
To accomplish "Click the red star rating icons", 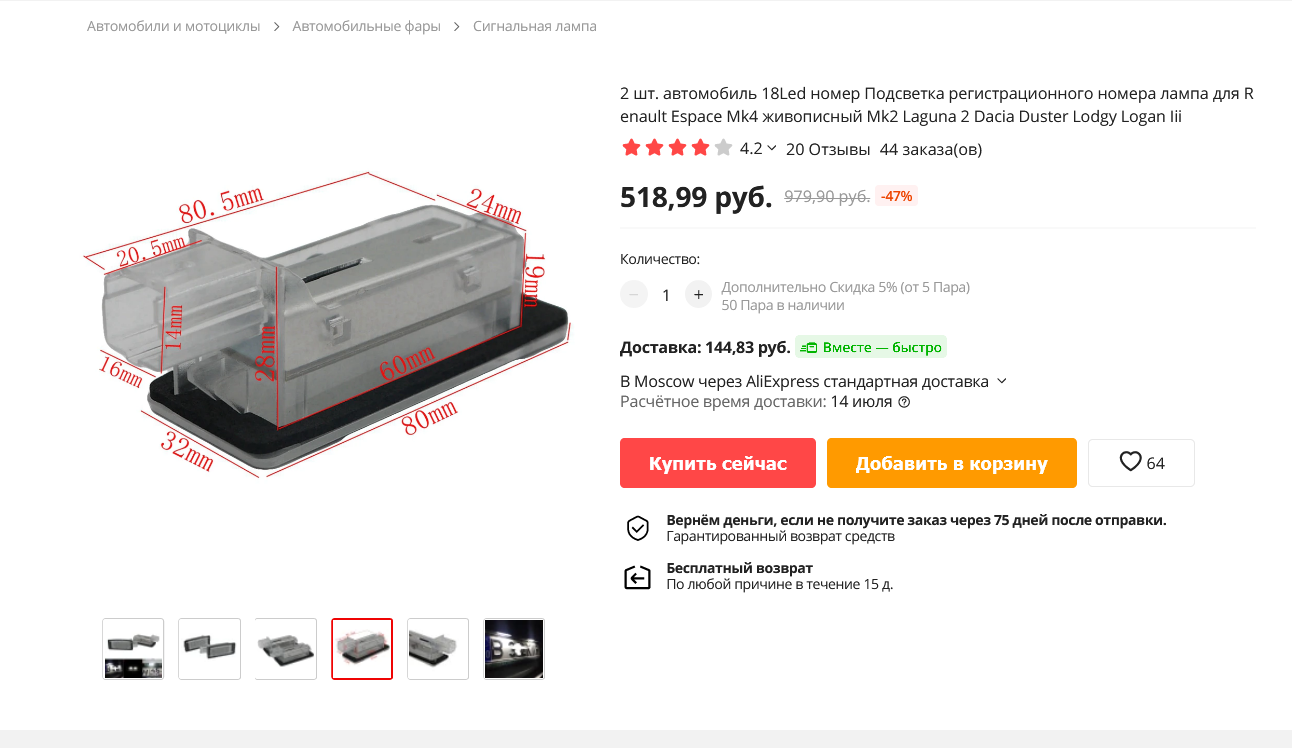I will (x=677, y=149).
